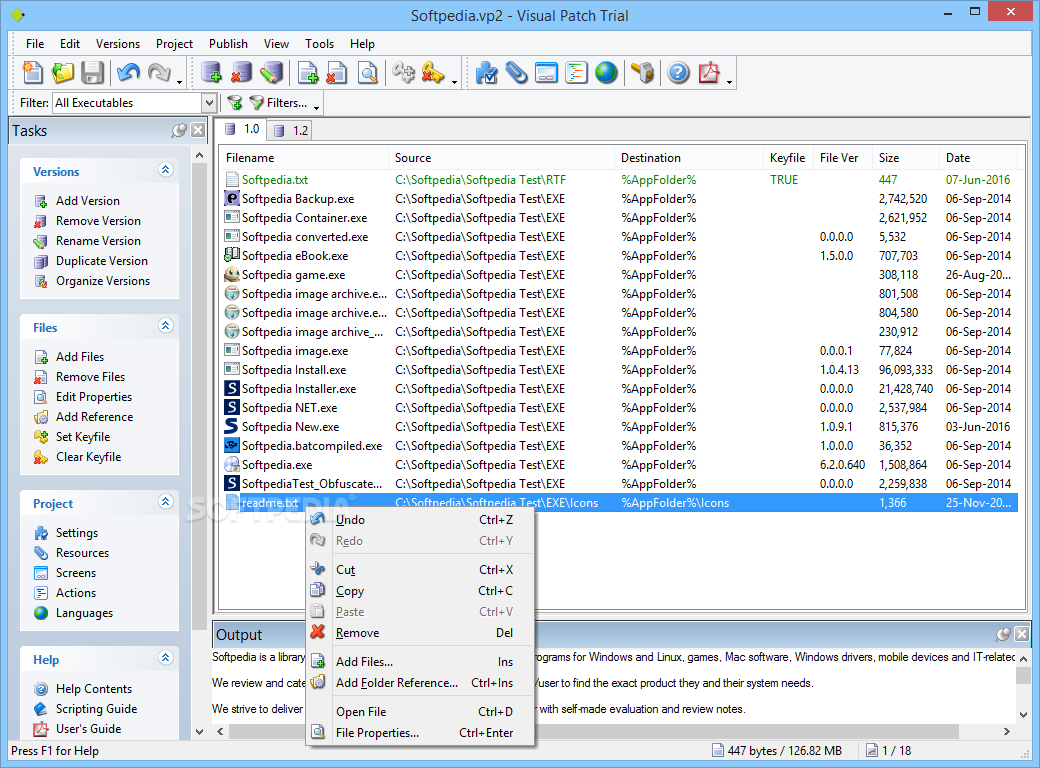Viewport: 1040px width, 768px height.
Task: Click Languages in Project group
Action: click(x=84, y=613)
